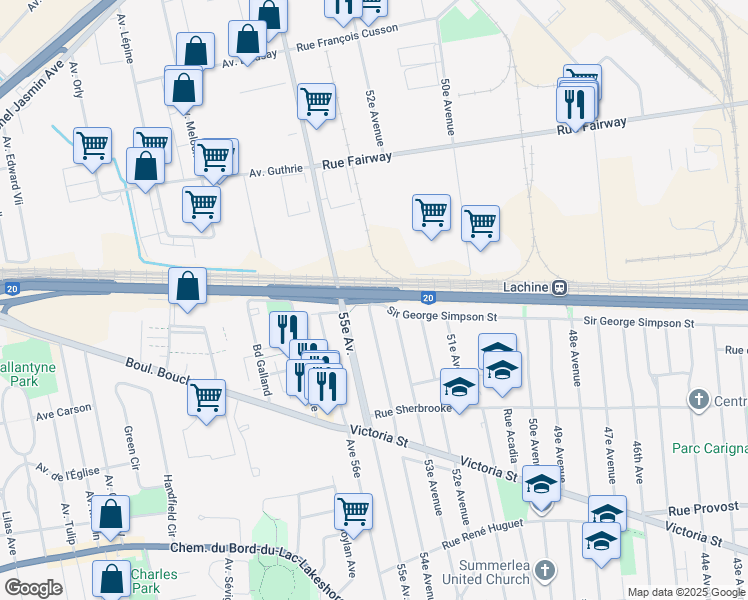Select the shopping cart marker on Boul. Bouchard
Viewport: 748px width, 600px height.
[207, 400]
